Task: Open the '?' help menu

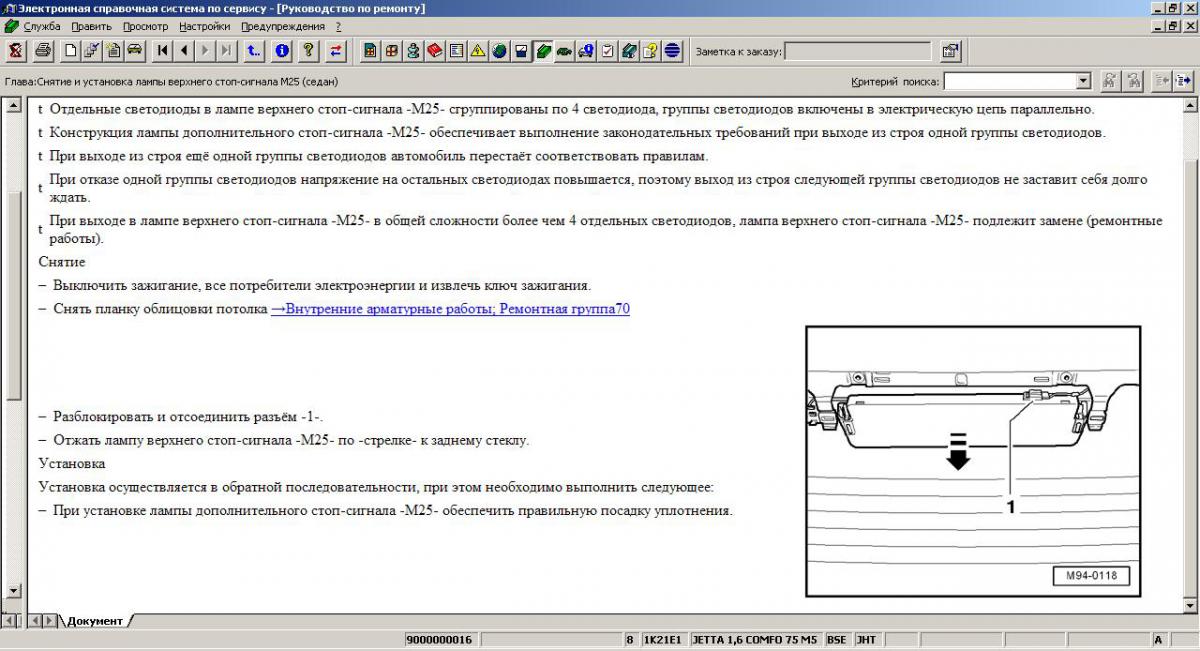Action: tap(338, 26)
